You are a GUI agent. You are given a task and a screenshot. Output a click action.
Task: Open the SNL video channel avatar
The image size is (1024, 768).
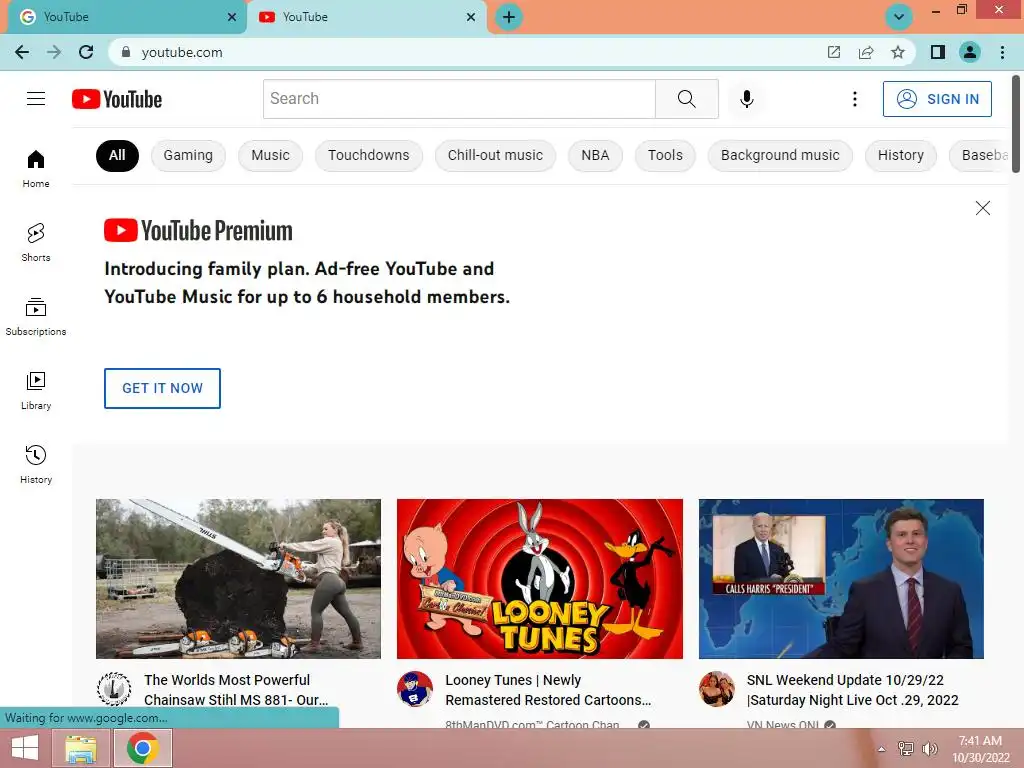pos(716,689)
